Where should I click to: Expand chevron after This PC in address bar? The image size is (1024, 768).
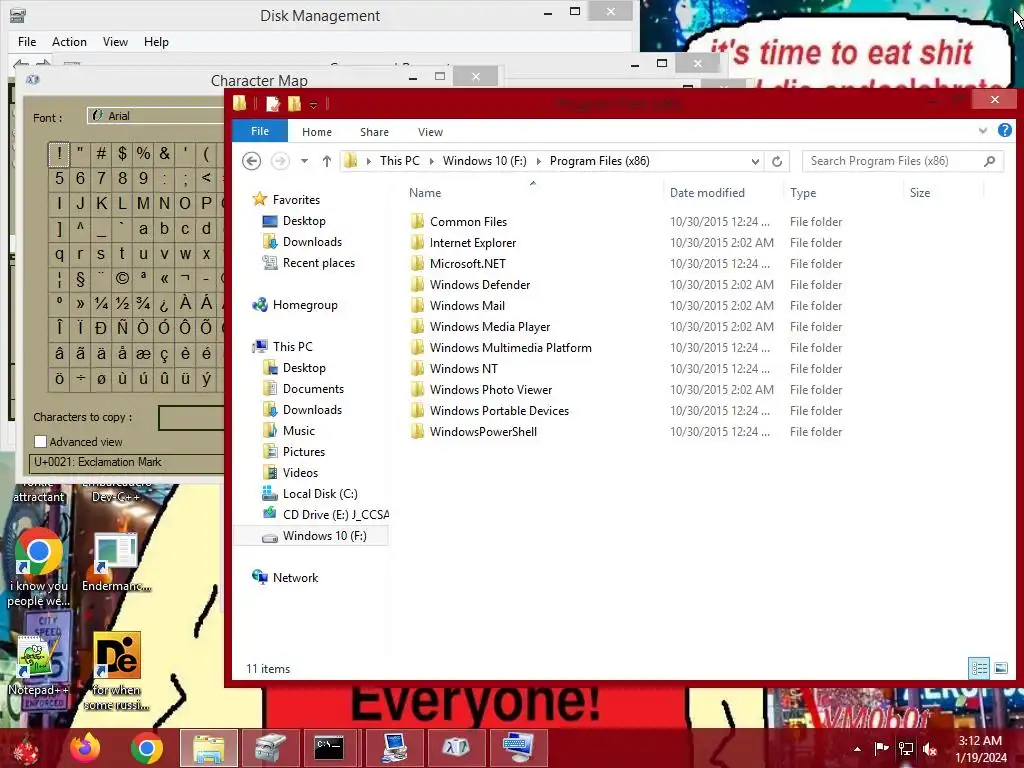tap(432, 161)
